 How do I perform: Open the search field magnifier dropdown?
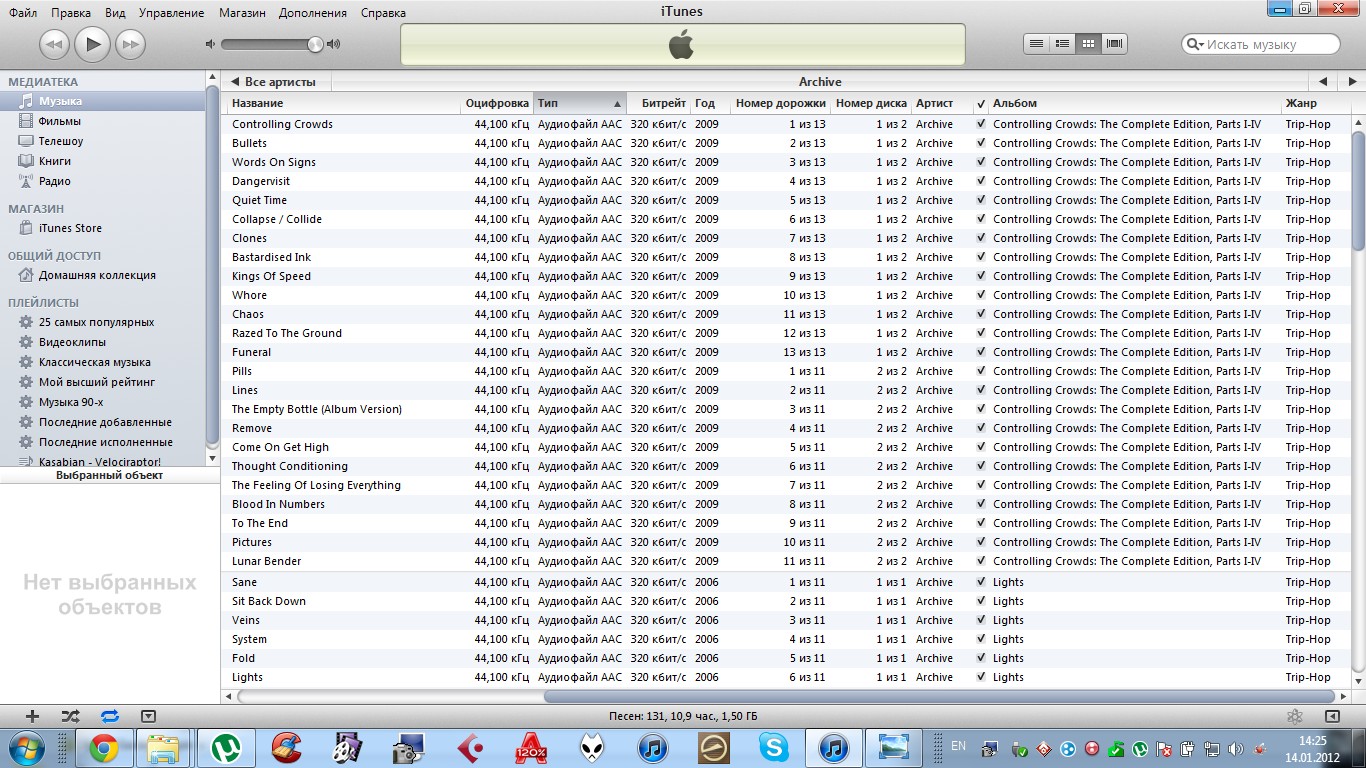(1195, 44)
